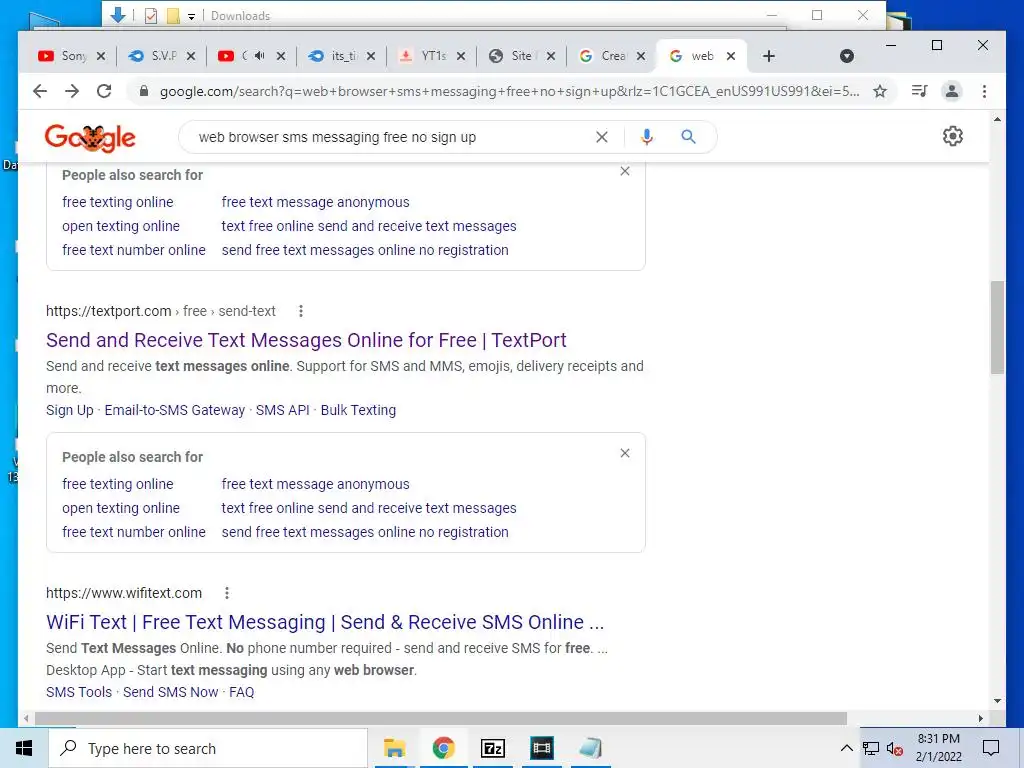Viewport: 1024px width, 768px height.
Task: Mute the audio-playing YouTube tab
Action: point(259,56)
